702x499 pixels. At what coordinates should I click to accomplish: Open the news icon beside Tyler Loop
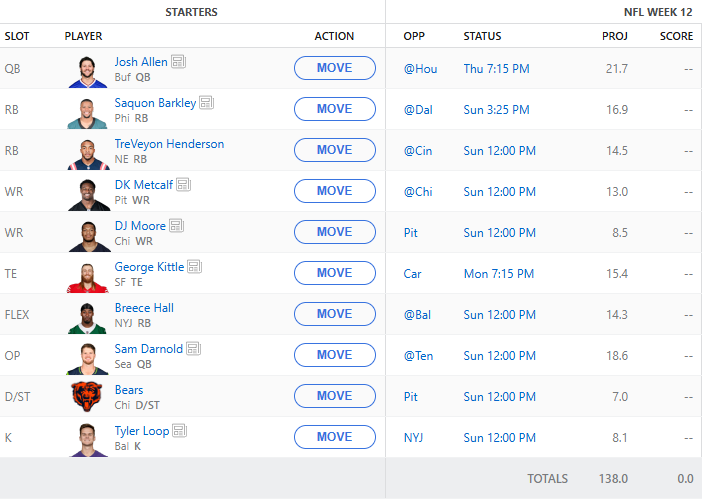(180, 431)
